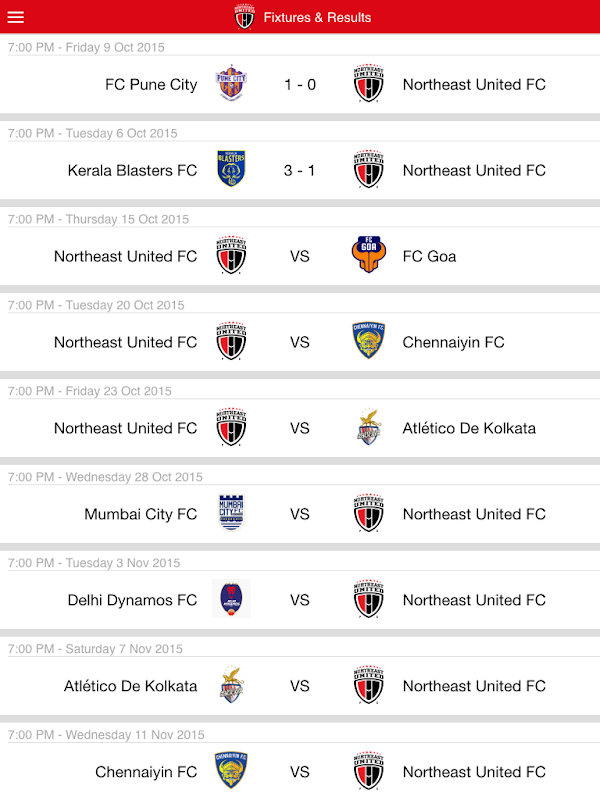Image resolution: width=600 pixels, height=800 pixels.
Task: Select the FC Goa team name
Action: pos(429,257)
